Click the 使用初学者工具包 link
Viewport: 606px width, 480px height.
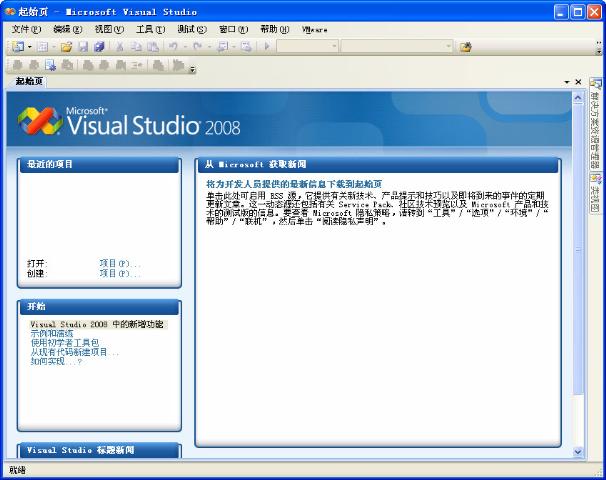coord(65,343)
